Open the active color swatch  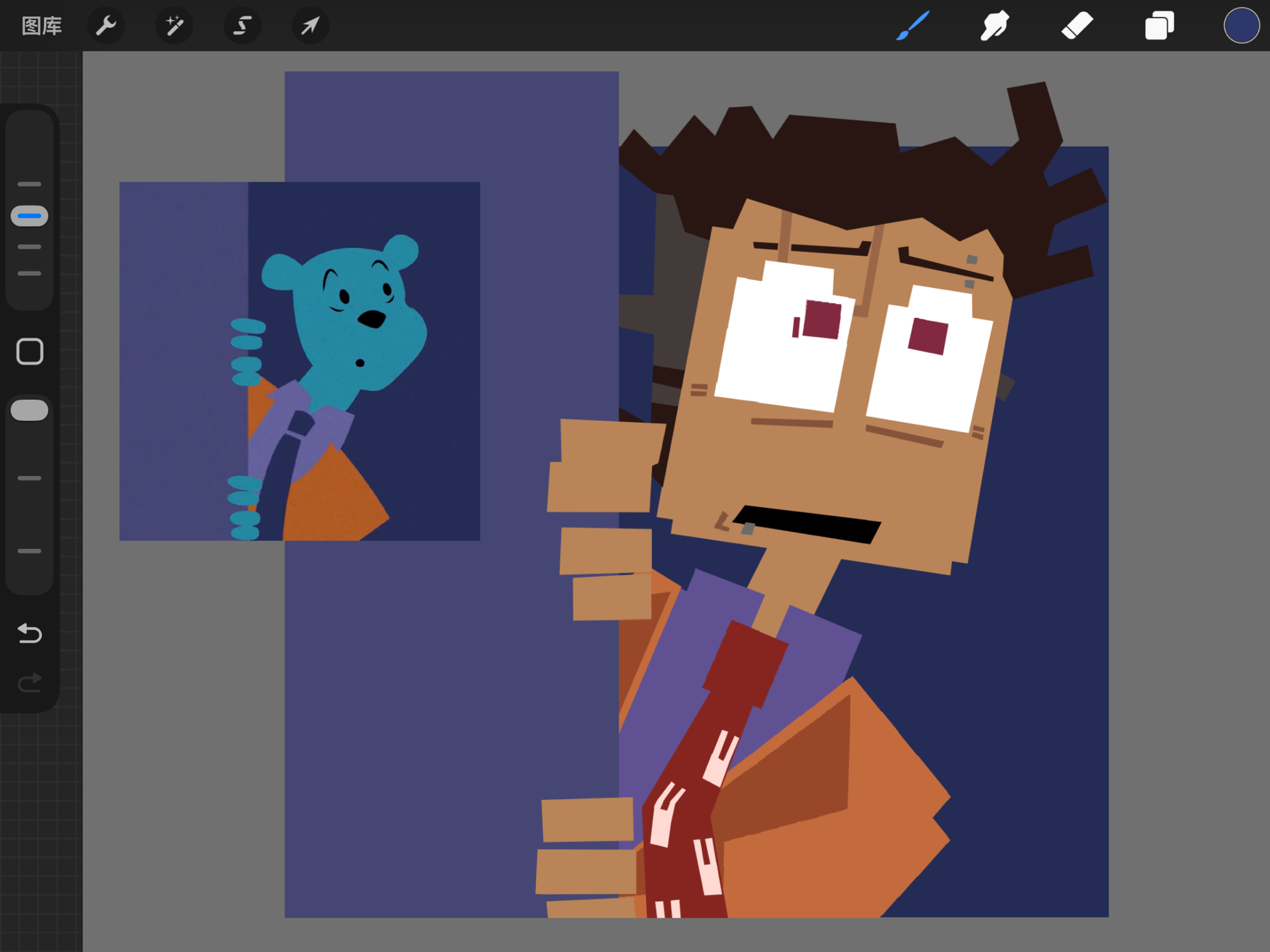pyautogui.click(x=1241, y=26)
